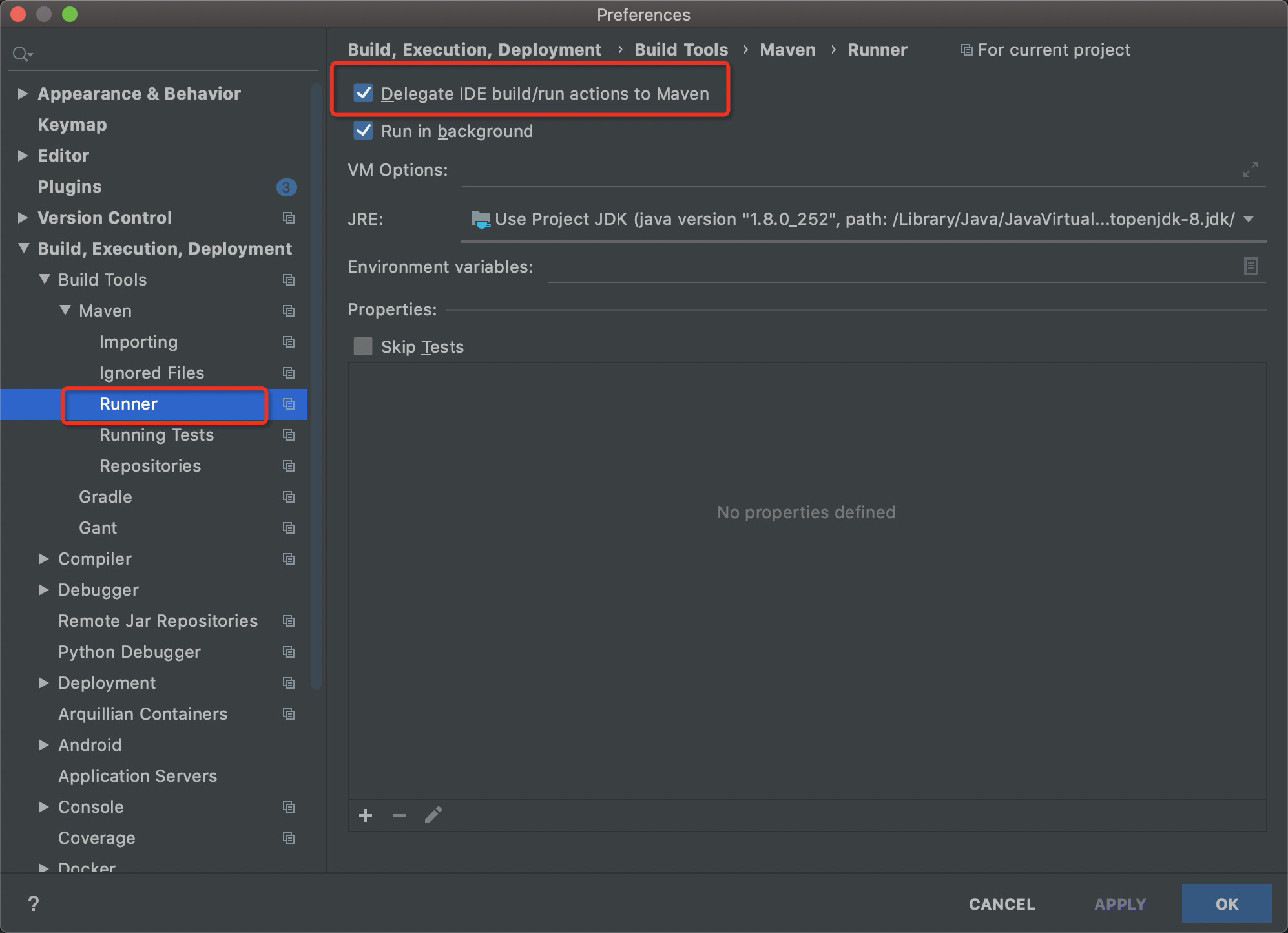Click the add property plus icon
Viewport: 1288px width, 933px height.
(366, 815)
